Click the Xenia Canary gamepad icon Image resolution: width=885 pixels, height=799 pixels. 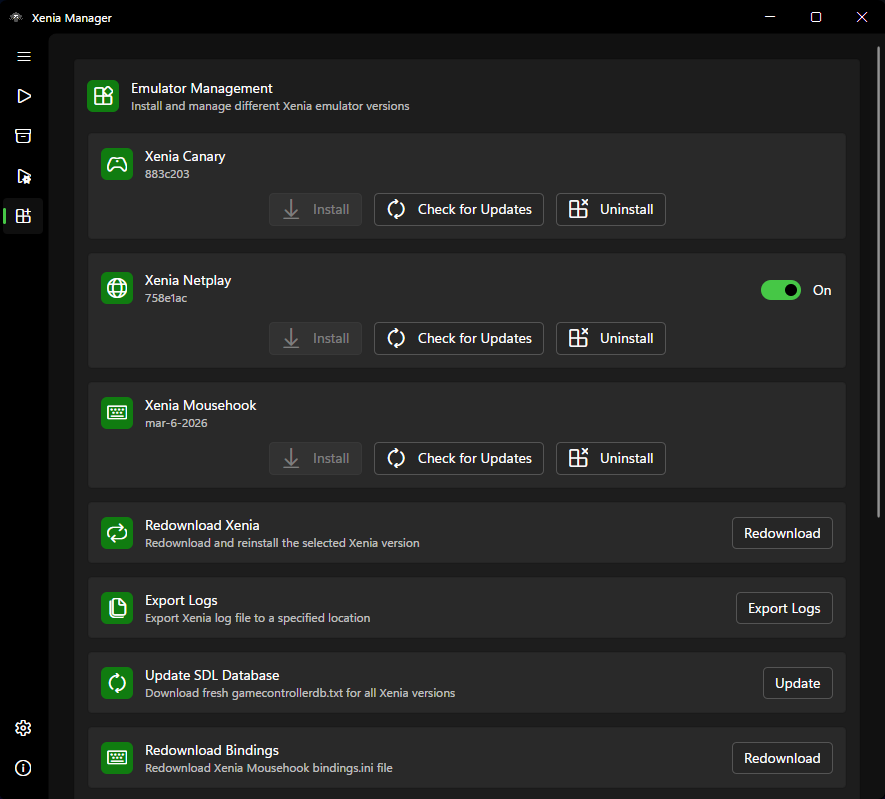[x=117, y=164]
